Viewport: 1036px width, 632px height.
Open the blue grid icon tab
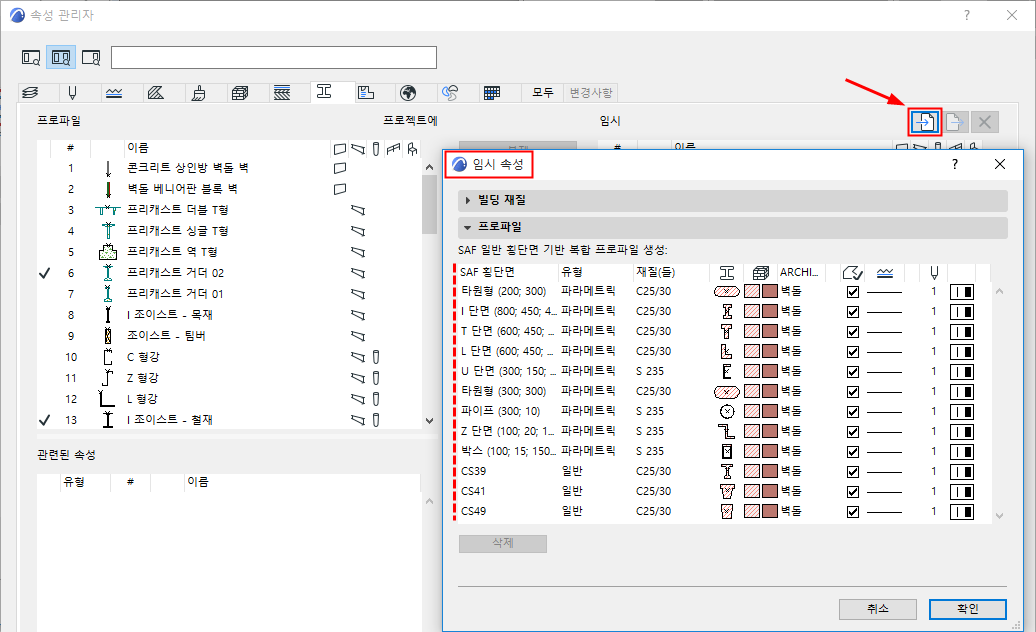pyautogui.click(x=492, y=92)
